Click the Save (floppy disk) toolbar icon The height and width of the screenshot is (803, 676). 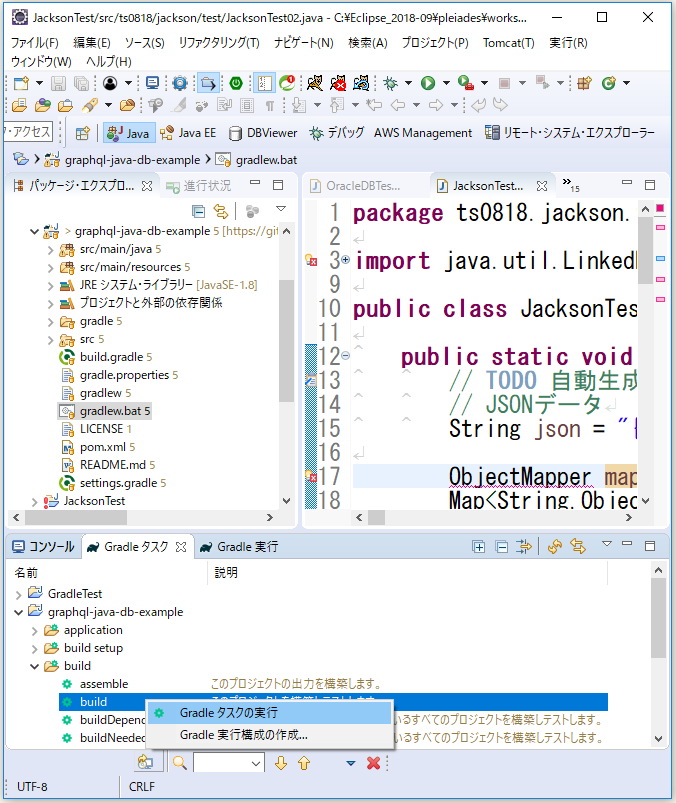(58, 83)
